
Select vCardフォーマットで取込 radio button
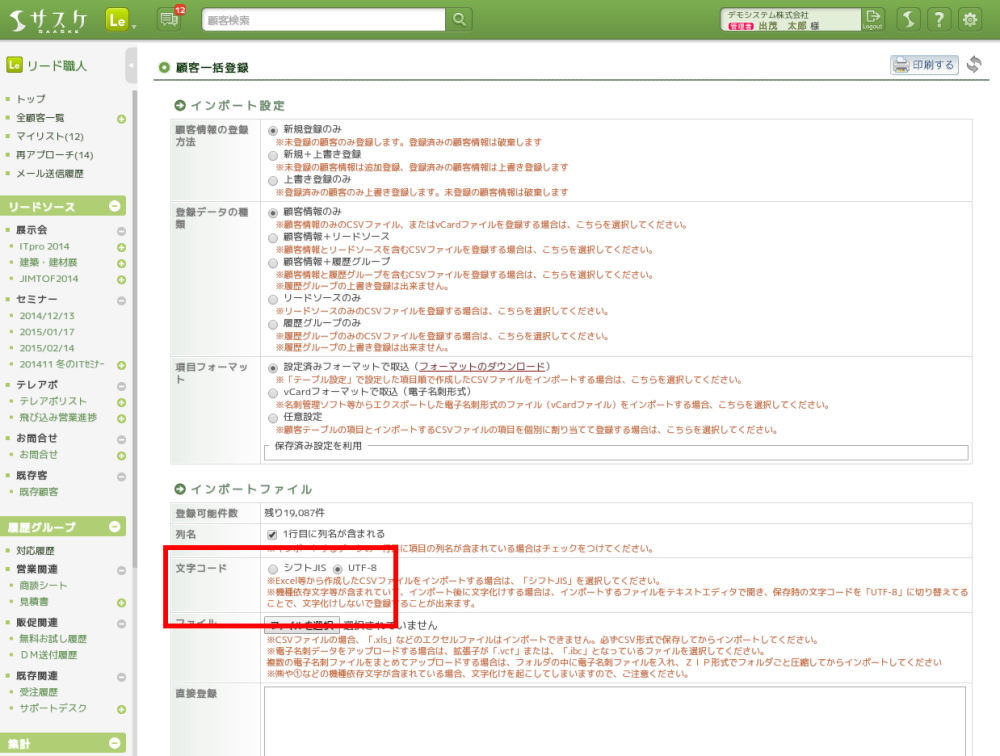point(273,393)
